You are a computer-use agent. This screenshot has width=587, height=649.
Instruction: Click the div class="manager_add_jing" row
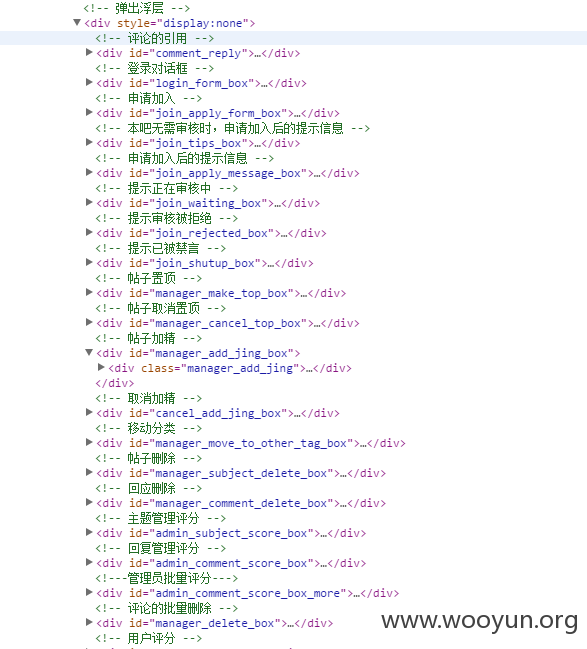click(x=230, y=368)
